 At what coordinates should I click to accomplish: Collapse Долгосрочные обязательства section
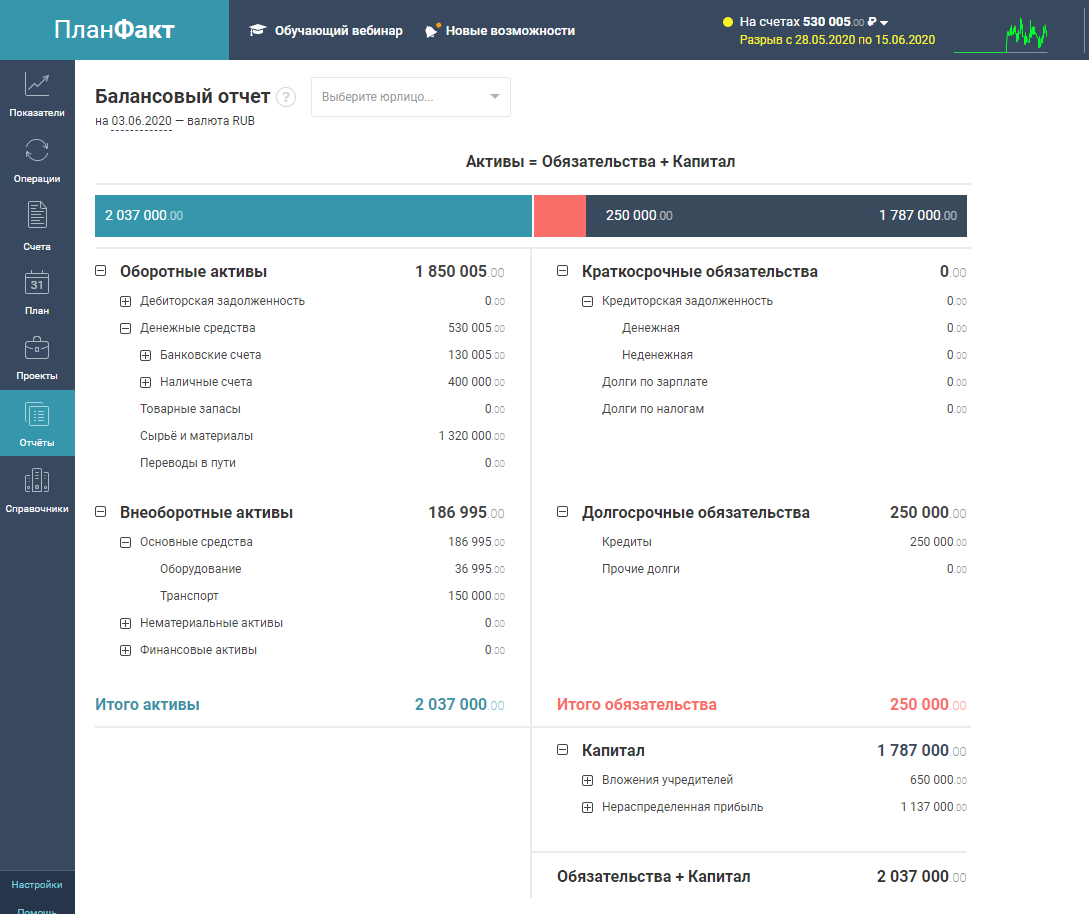tap(563, 512)
